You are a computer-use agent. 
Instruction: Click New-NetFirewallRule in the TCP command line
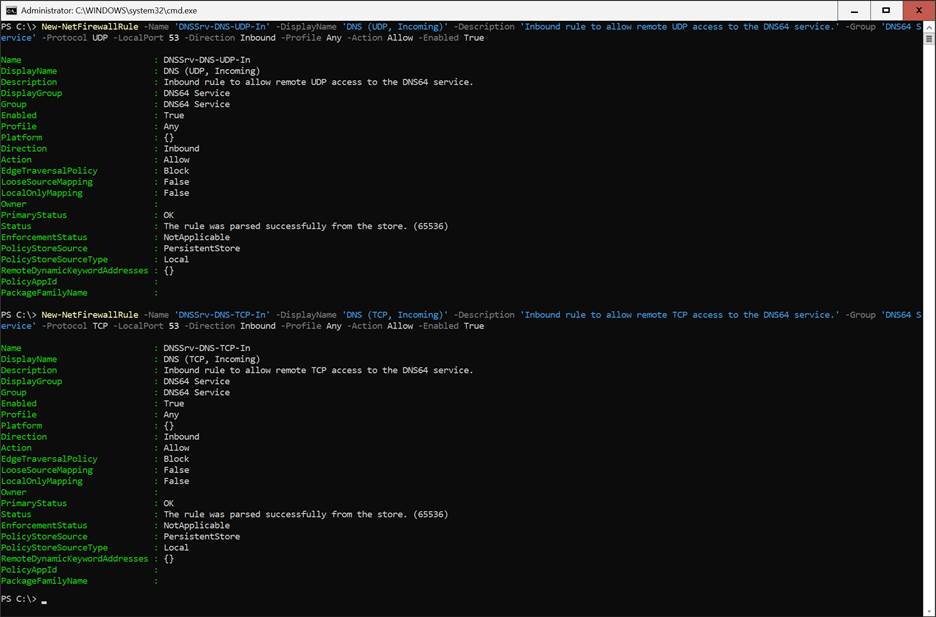(90, 315)
